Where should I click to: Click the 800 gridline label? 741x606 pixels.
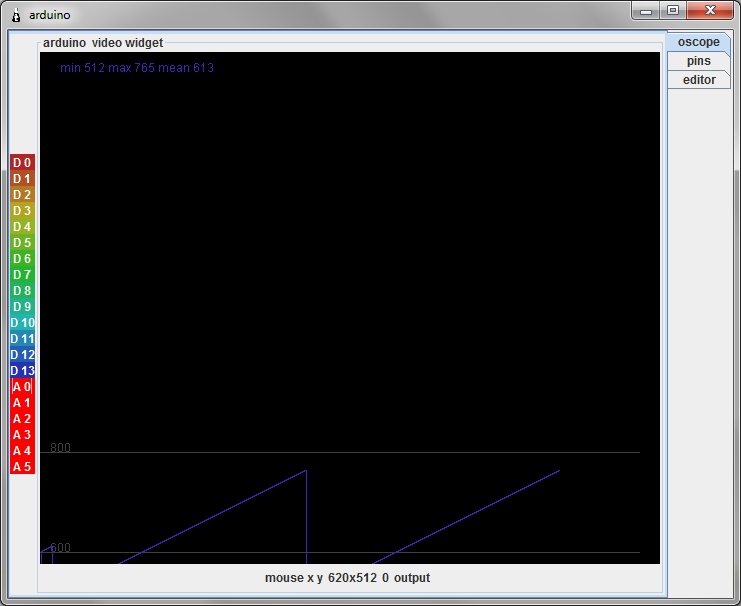[x=60, y=447]
